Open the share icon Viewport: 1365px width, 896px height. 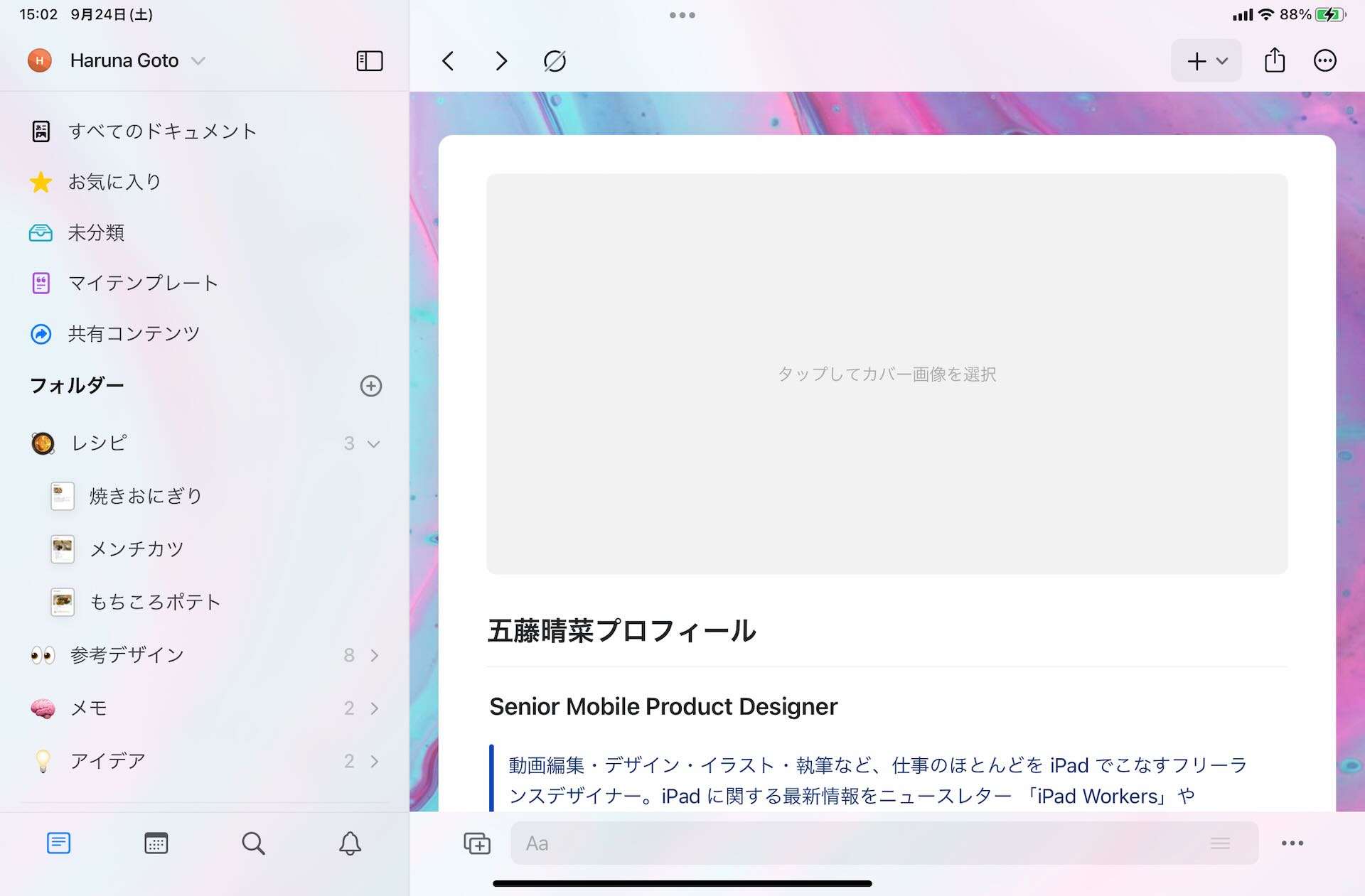pyautogui.click(x=1275, y=60)
